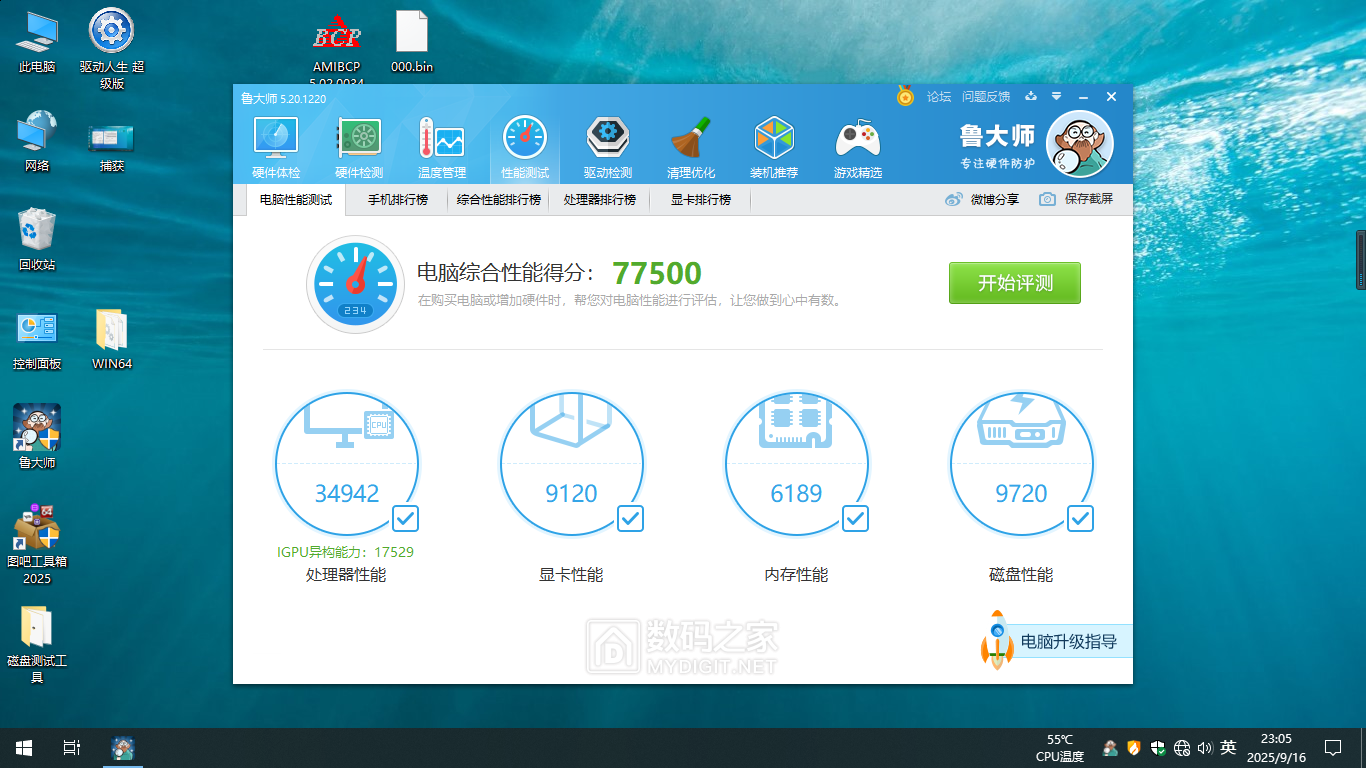Open the 问题反馈 feedback link
Screen dimensions: 1366x768
pyautogui.click(x=986, y=97)
